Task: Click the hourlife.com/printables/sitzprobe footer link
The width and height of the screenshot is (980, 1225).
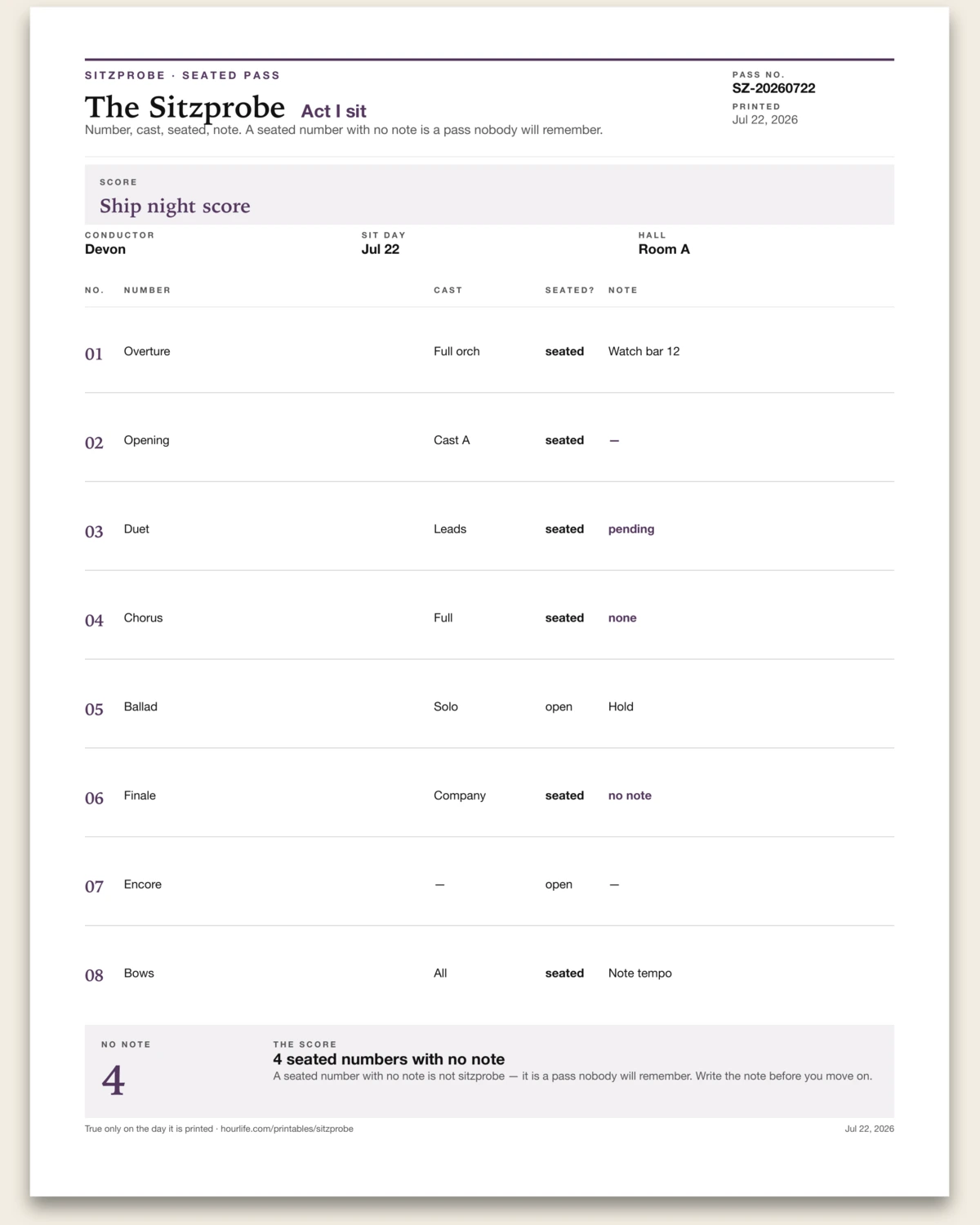Action: [287, 1129]
